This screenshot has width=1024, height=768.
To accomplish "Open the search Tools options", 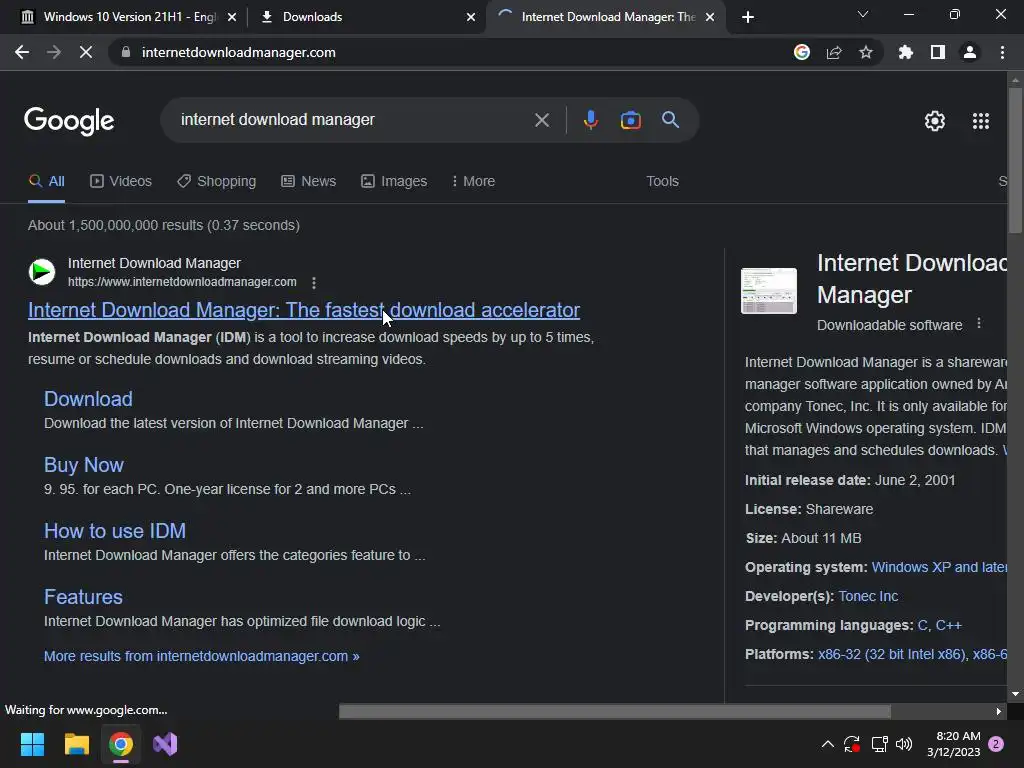I will point(662,181).
